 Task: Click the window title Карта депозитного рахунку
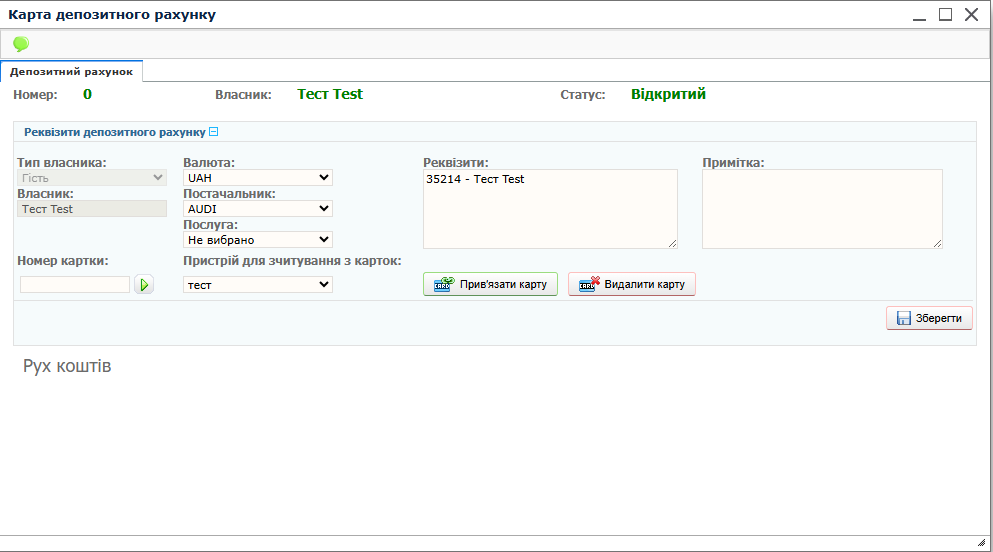[x=112, y=15]
